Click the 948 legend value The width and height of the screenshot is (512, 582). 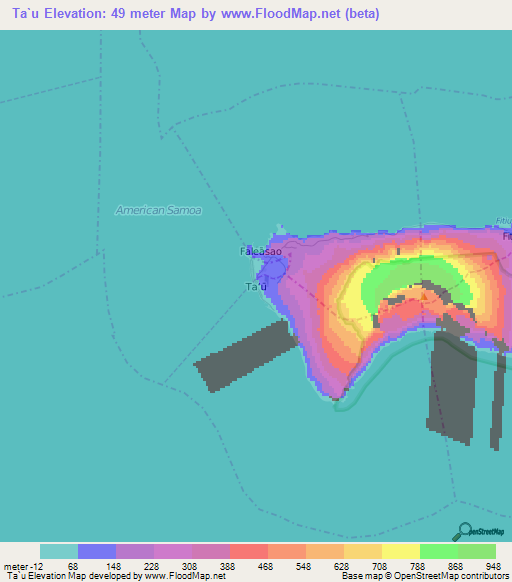pos(493,566)
